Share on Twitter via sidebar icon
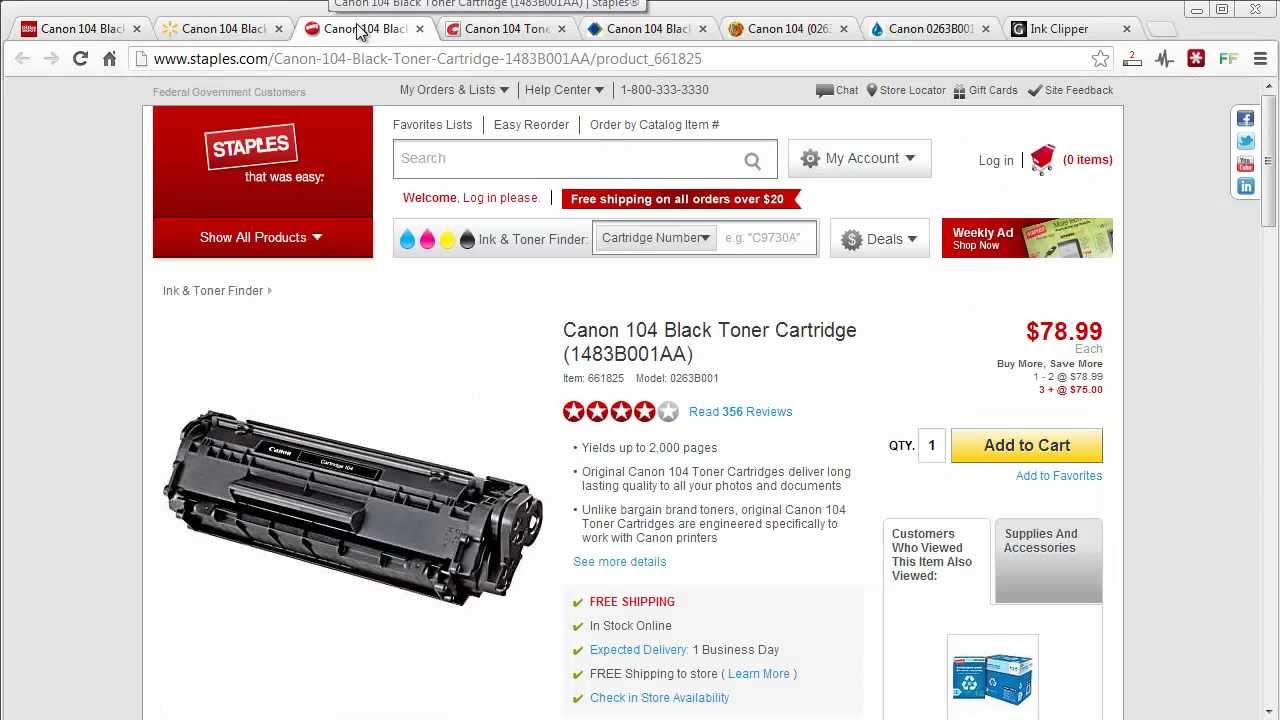1280x720 pixels. pyautogui.click(x=1246, y=142)
